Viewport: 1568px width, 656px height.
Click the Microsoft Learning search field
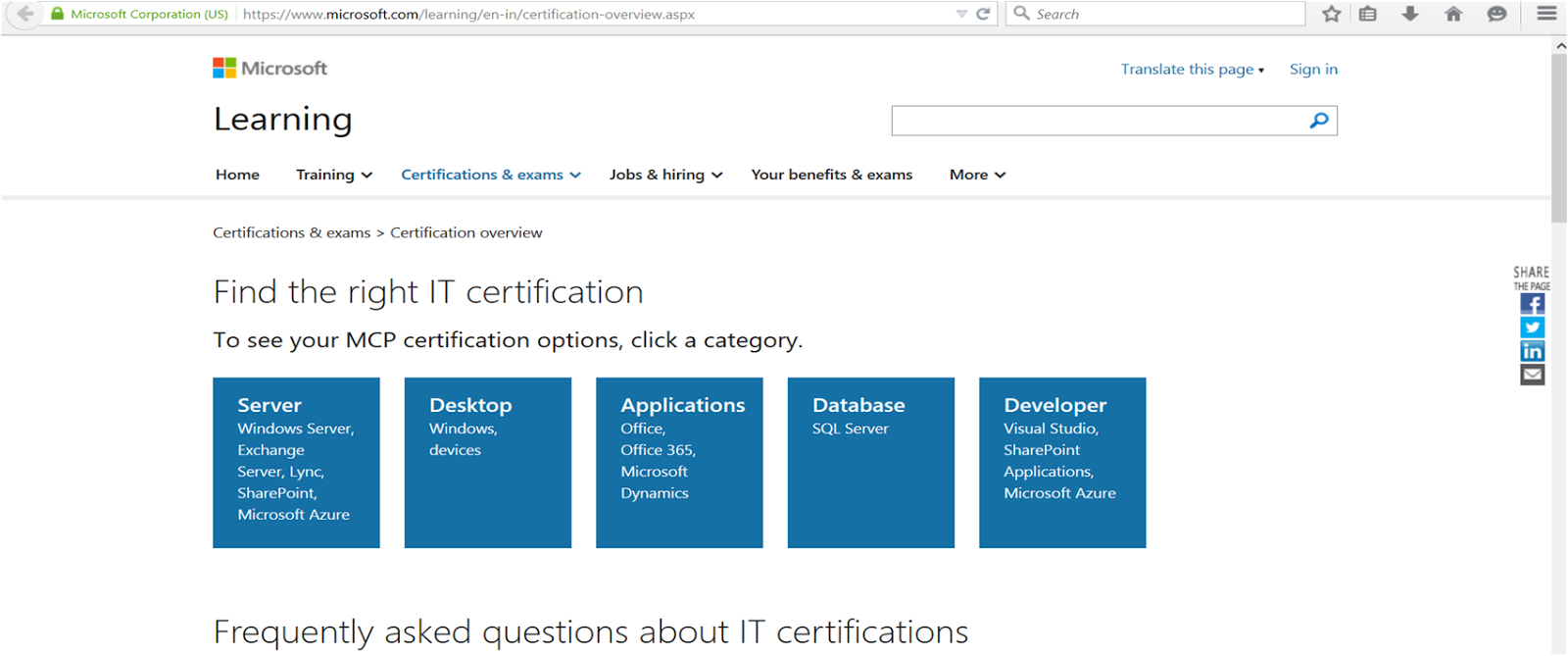pyautogui.click(x=1098, y=121)
